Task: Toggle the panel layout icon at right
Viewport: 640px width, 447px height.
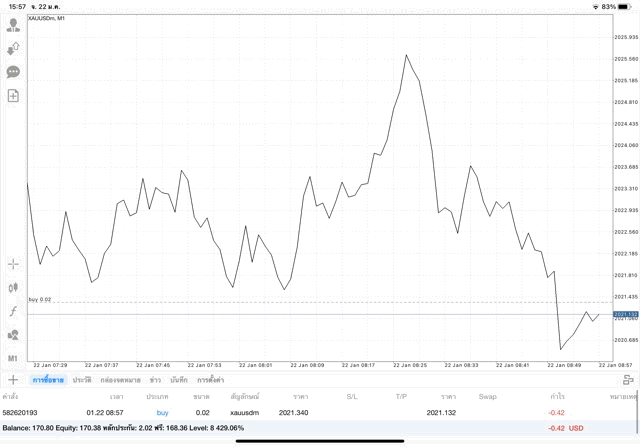Action: (627, 380)
